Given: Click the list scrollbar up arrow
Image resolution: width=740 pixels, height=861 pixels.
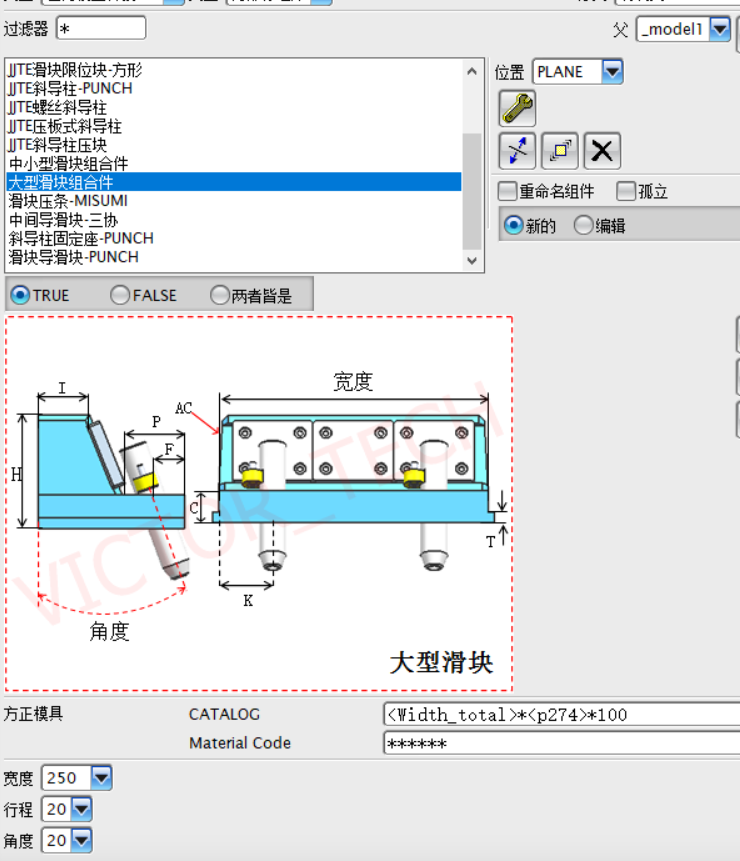Looking at the screenshot, I should coord(472,71).
